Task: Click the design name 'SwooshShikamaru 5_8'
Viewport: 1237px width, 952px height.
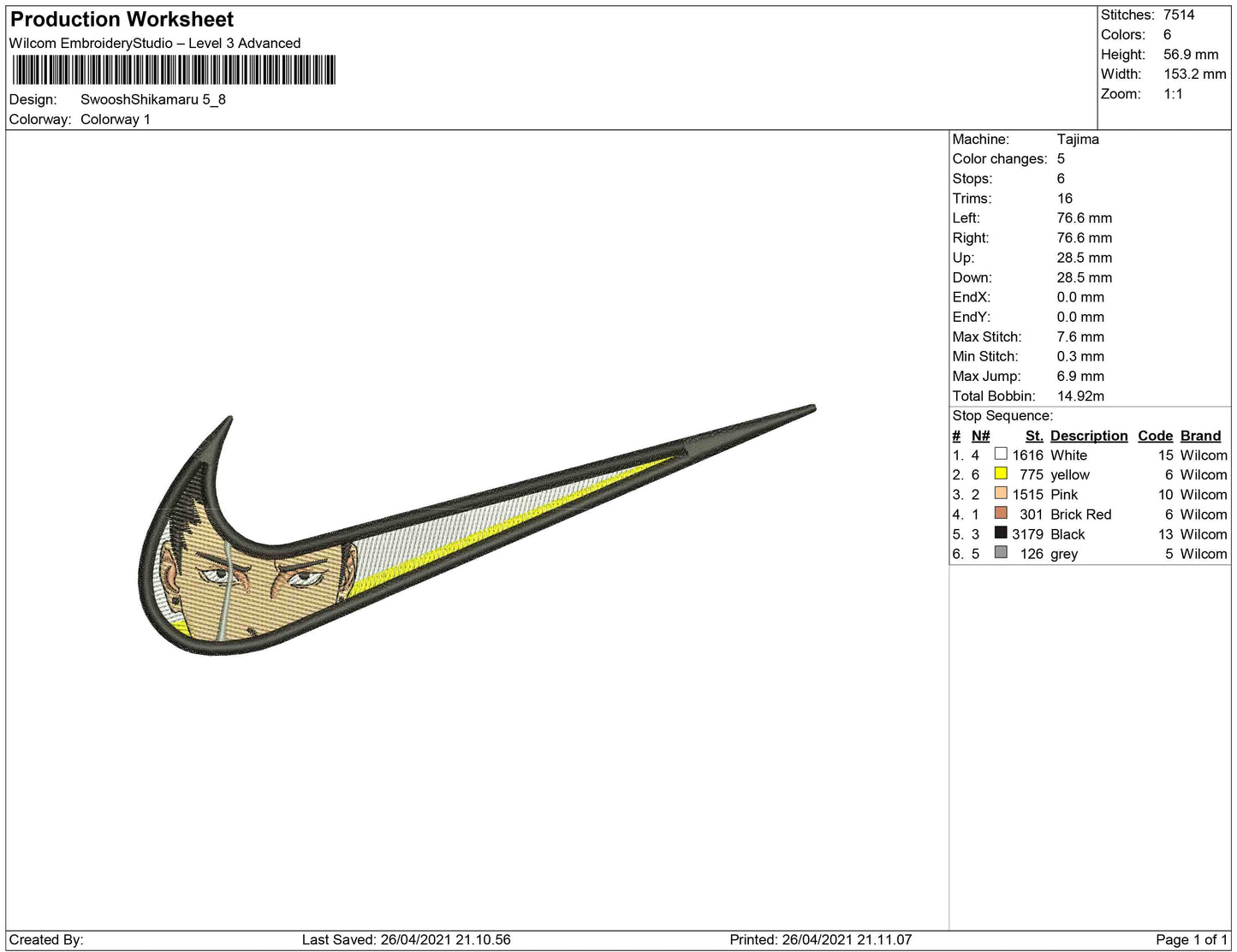Action: click(x=153, y=99)
